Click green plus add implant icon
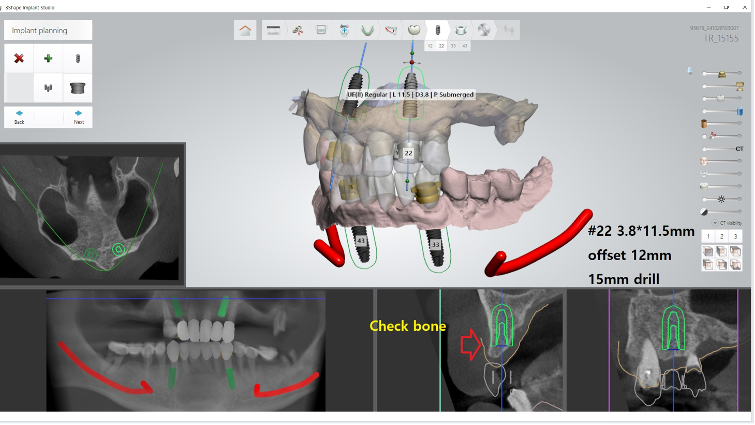Image resolution: width=755 pixels, height=425 pixels. click(48, 59)
